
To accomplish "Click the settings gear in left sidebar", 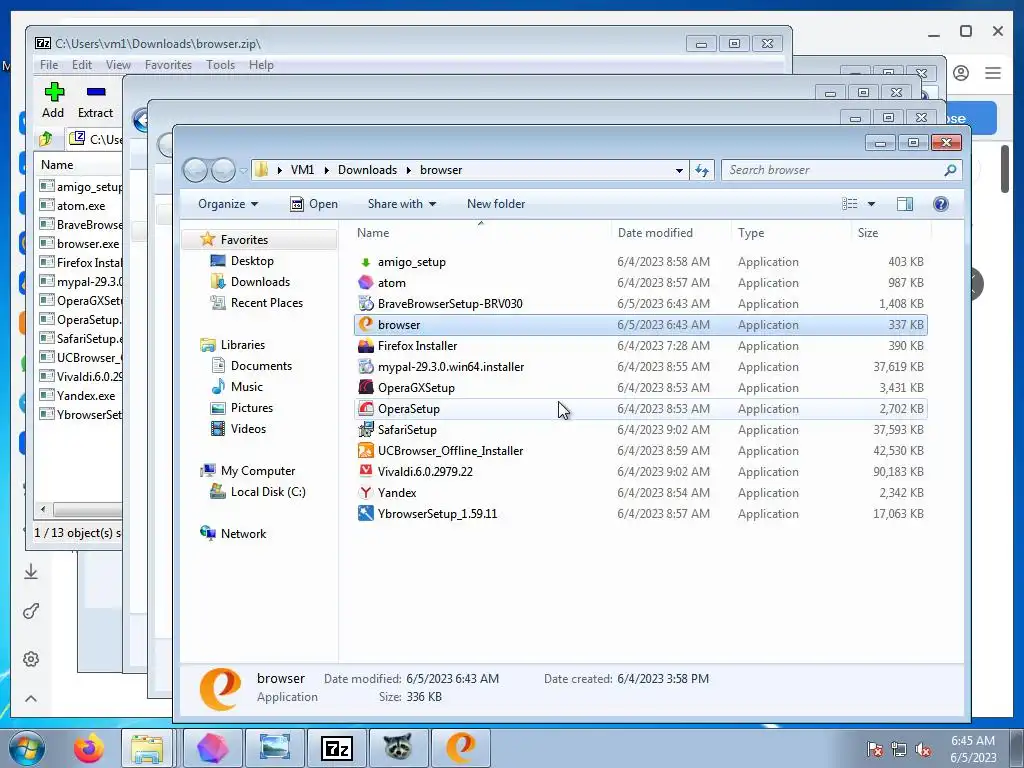I will (x=31, y=659).
